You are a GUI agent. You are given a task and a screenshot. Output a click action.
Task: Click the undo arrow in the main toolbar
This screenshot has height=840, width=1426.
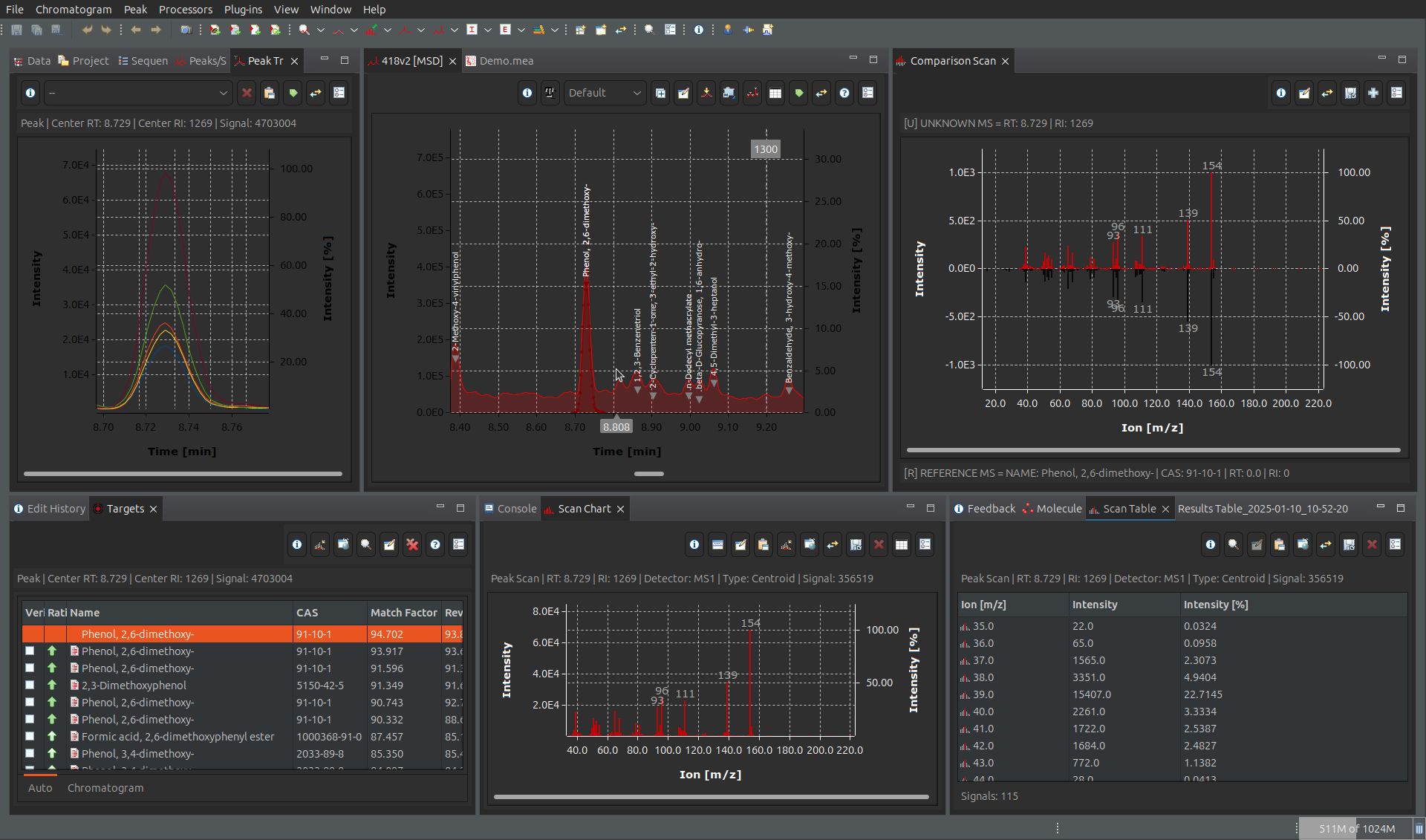pyautogui.click(x=87, y=30)
